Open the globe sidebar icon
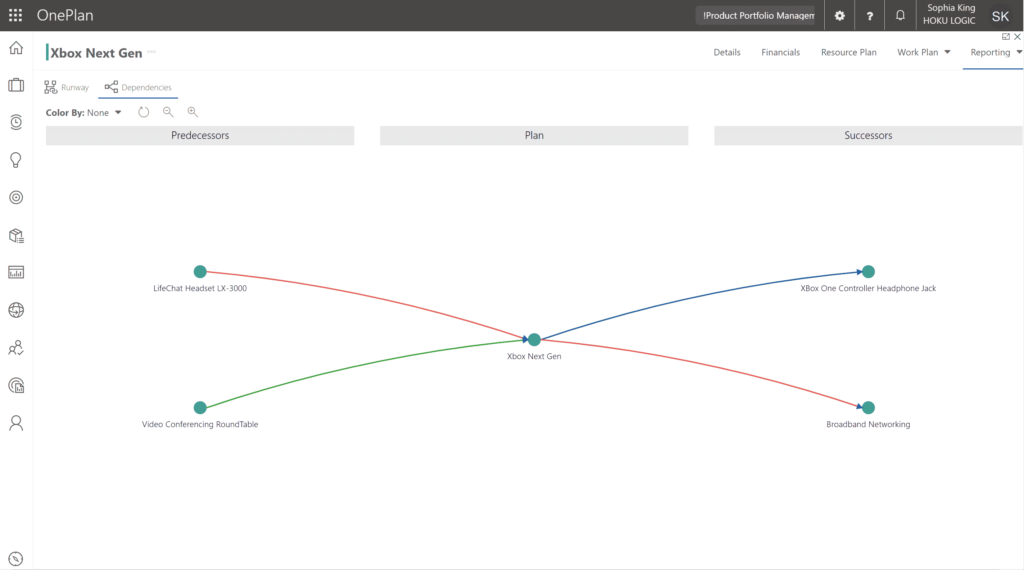Viewport: 1024px width, 570px height. [16, 310]
